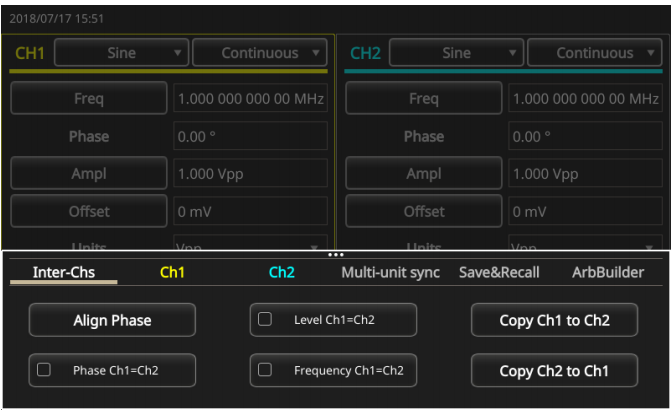Click the CH1 frequency value field

click(250, 99)
